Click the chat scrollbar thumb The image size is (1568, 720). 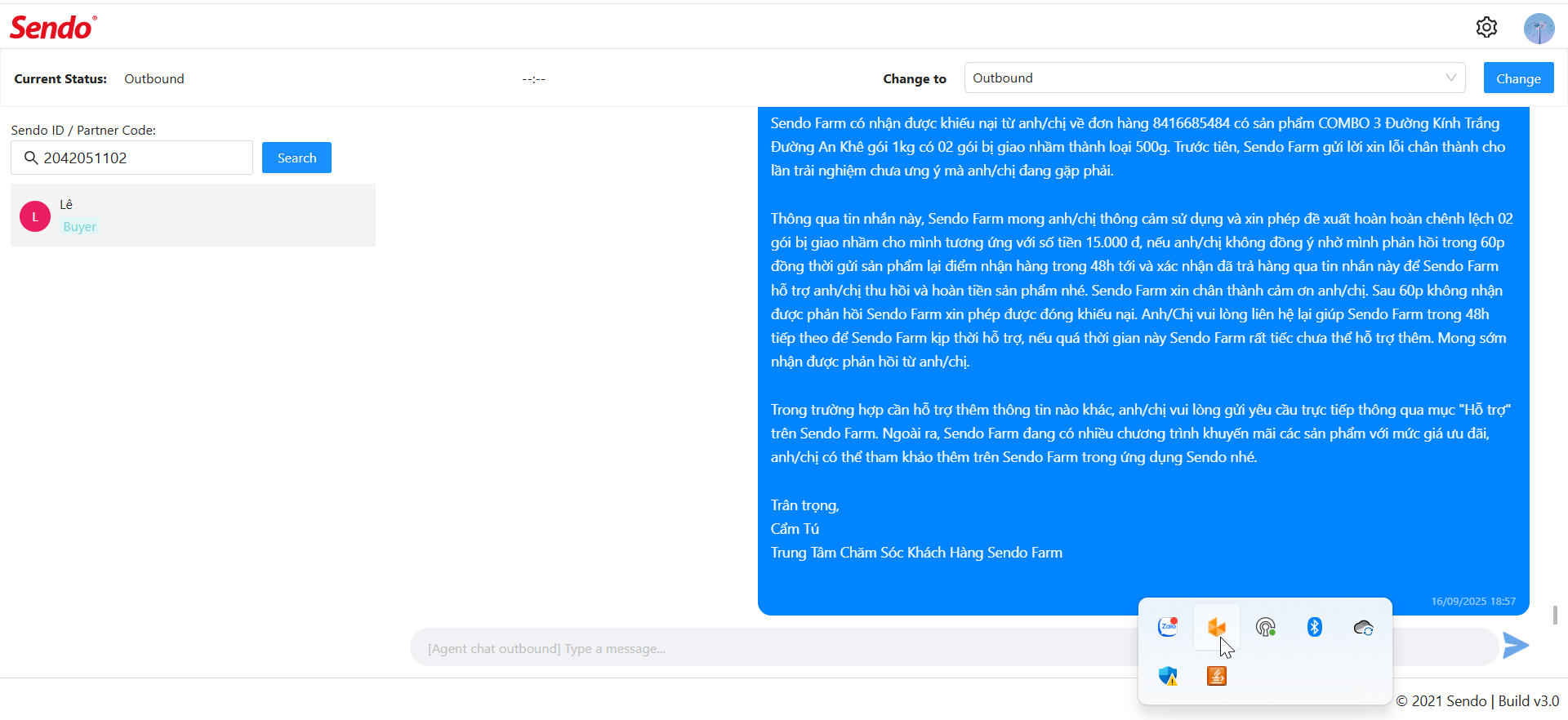coord(1555,615)
